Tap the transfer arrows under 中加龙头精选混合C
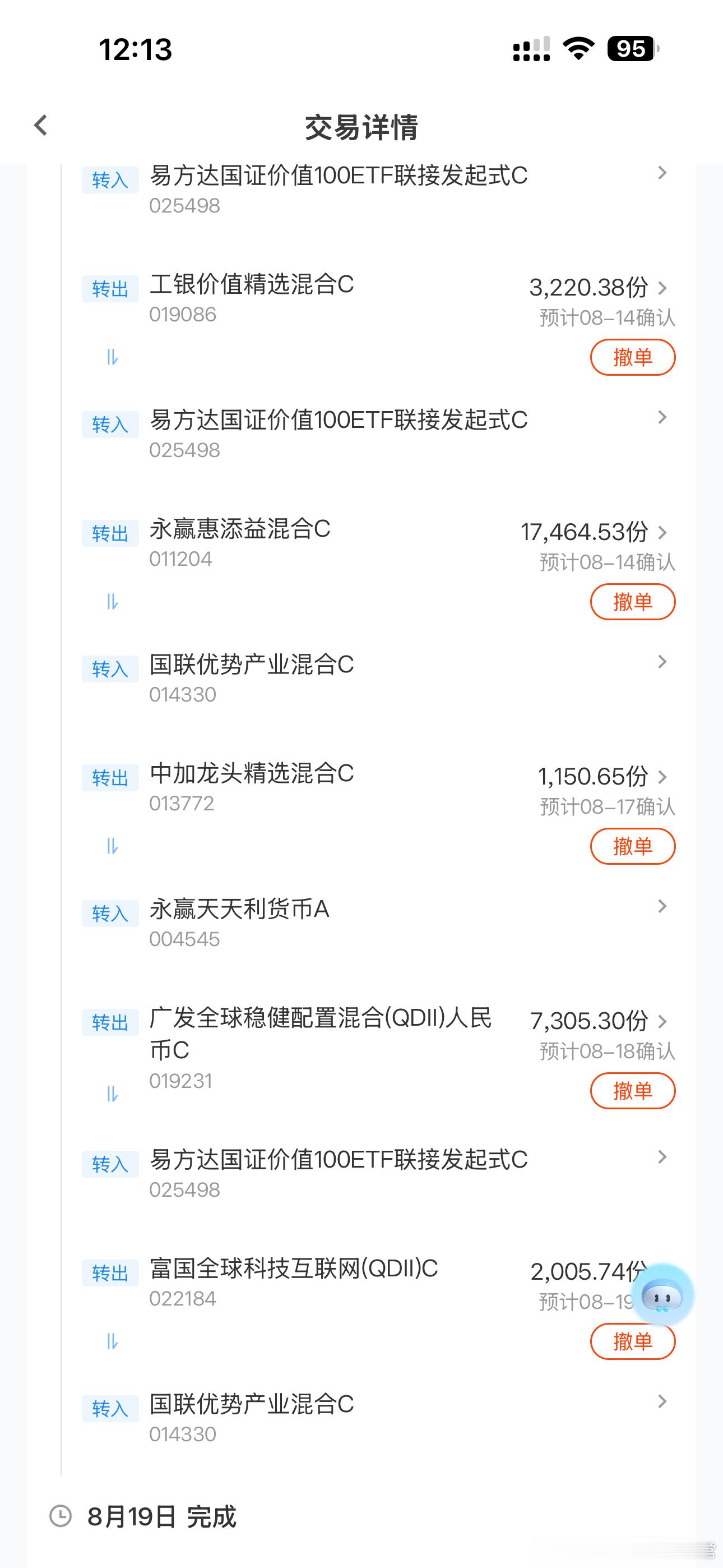 coord(112,846)
